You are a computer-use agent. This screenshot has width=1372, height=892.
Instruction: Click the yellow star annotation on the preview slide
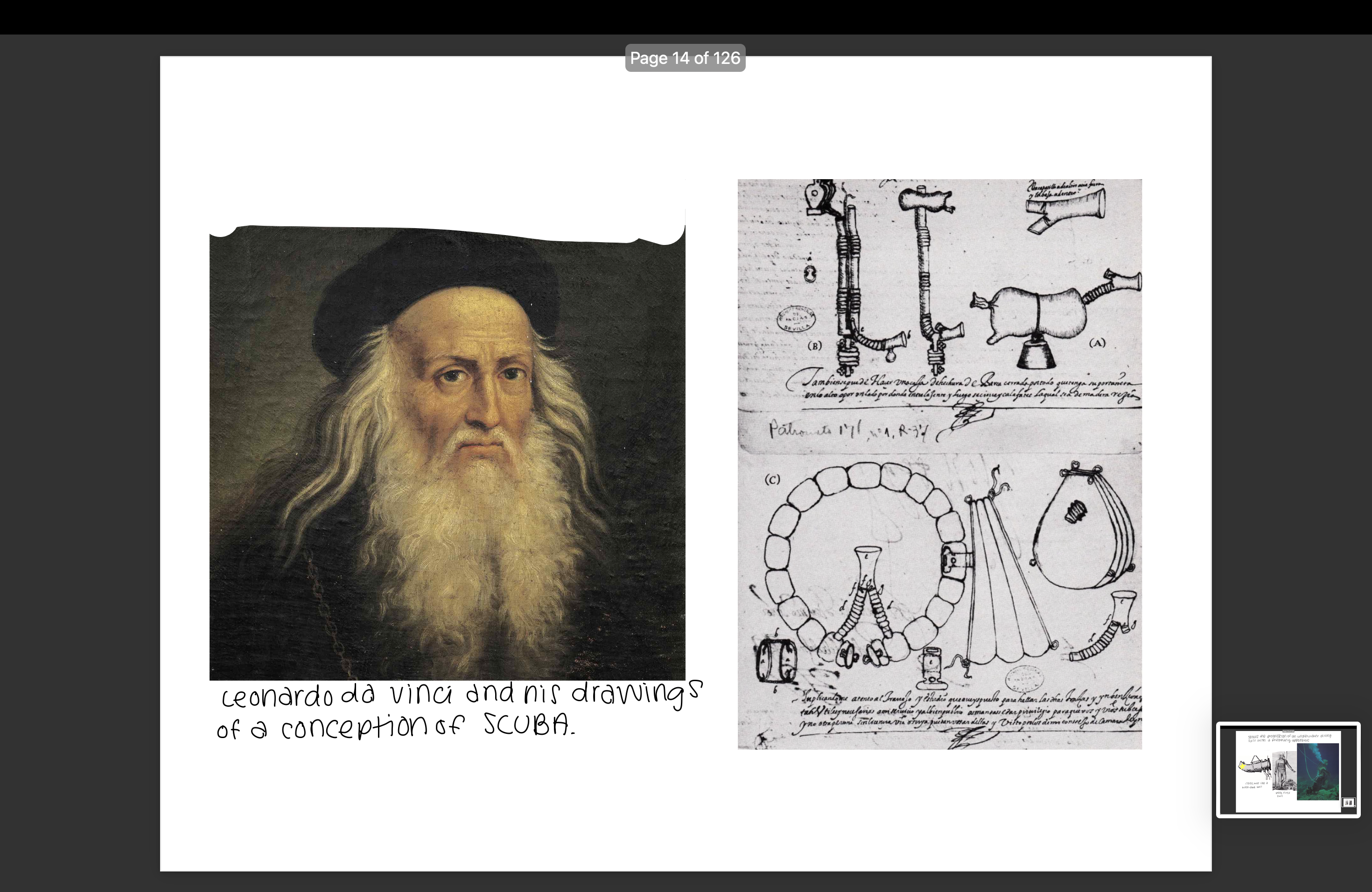pos(1243,767)
